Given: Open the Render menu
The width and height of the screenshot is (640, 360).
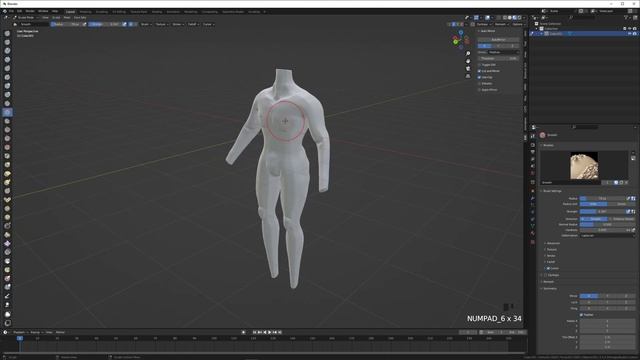Looking at the screenshot, I should (x=30, y=11).
